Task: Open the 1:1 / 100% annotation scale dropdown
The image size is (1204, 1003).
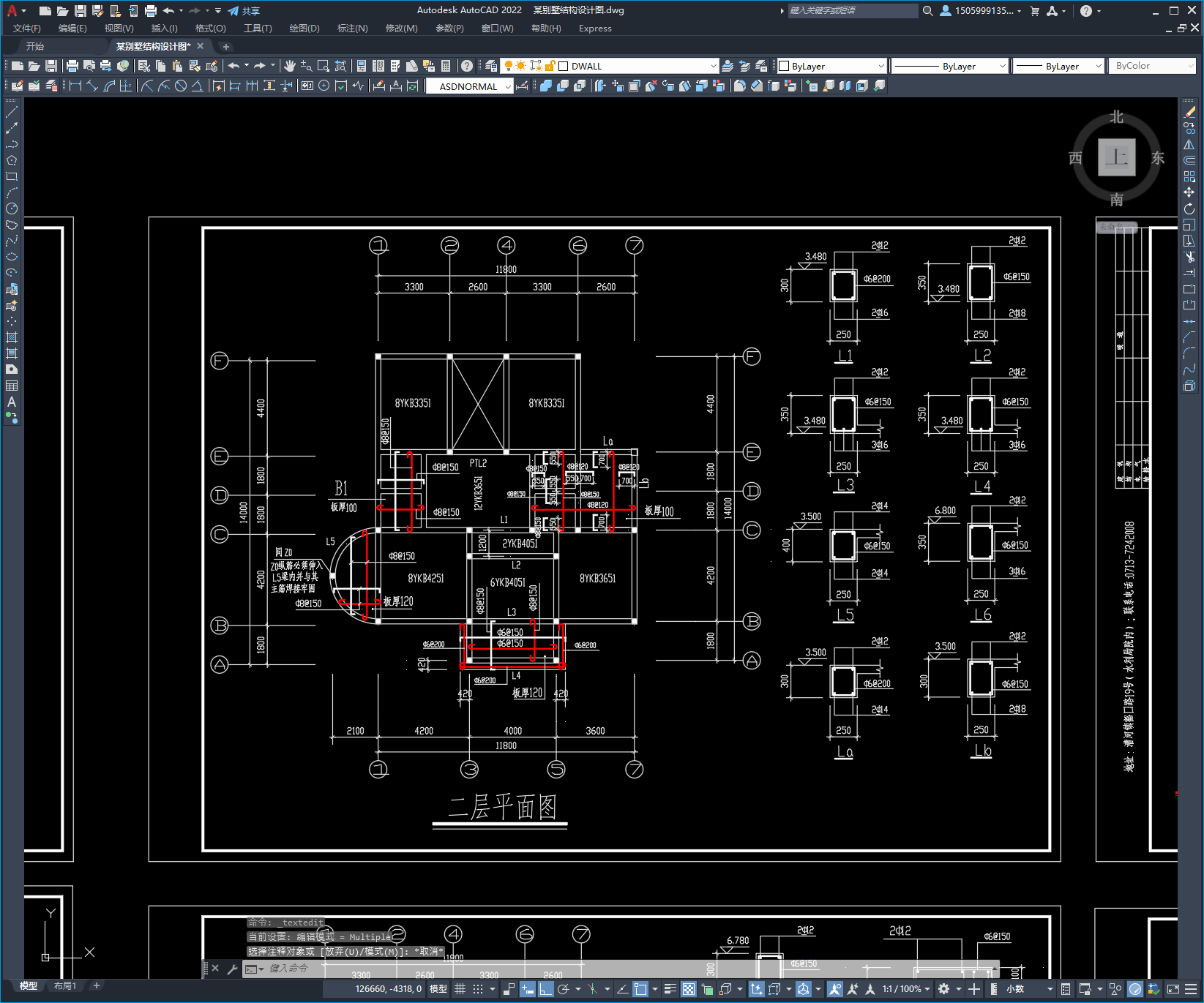Action: click(x=906, y=989)
